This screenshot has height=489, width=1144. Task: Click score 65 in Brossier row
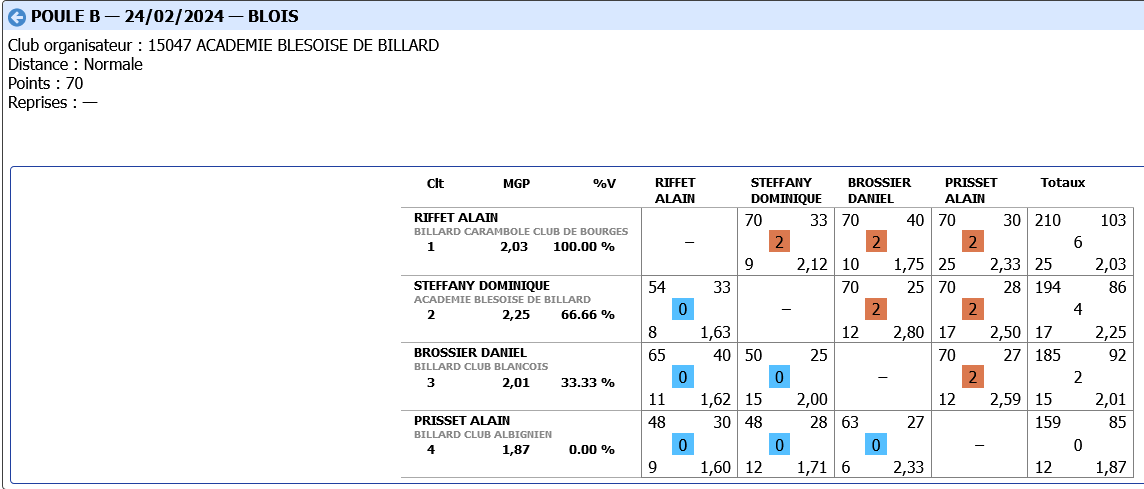pyautogui.click(x=657, y=355)
